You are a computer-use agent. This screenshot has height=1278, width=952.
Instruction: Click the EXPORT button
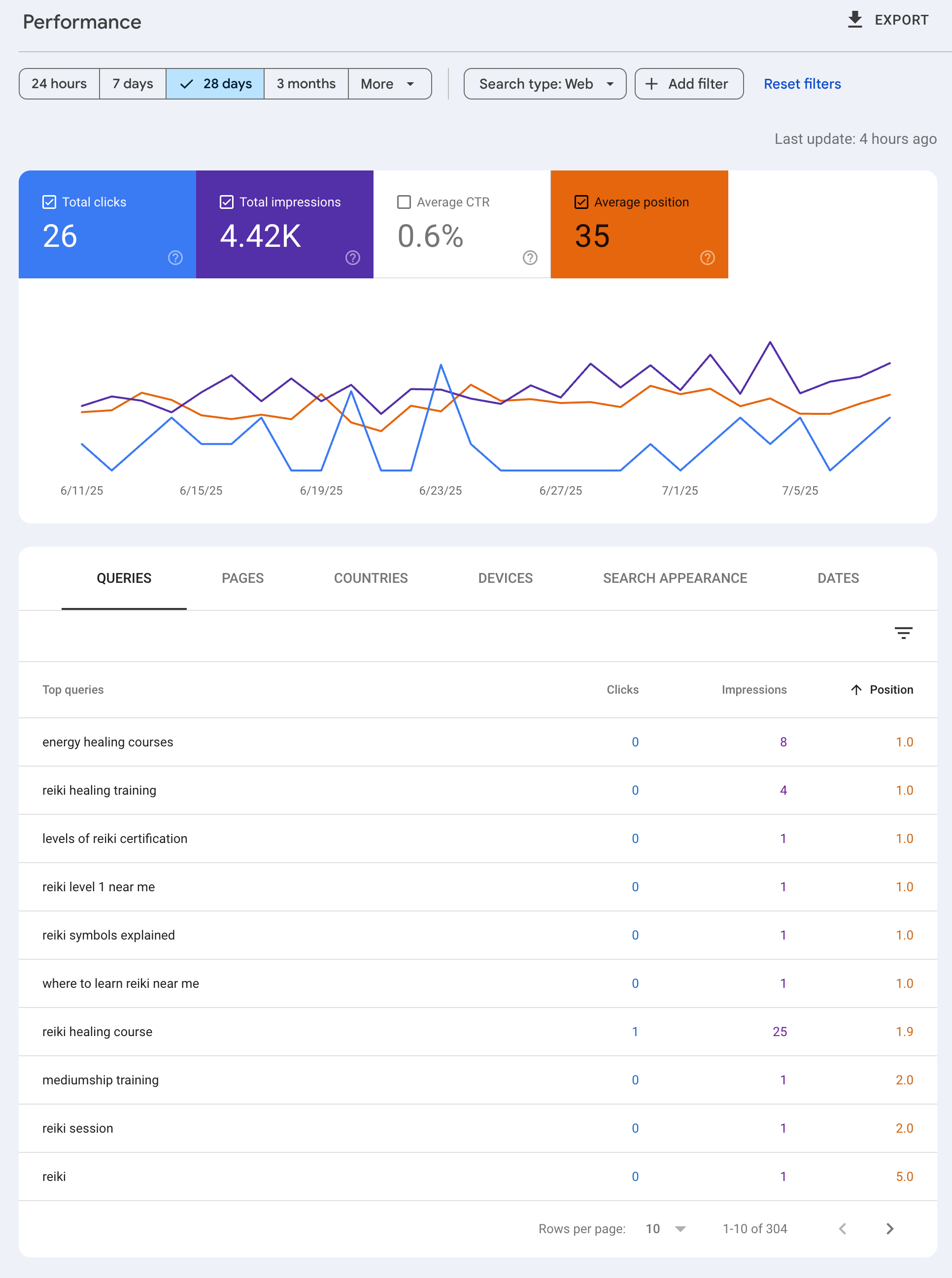888,20
